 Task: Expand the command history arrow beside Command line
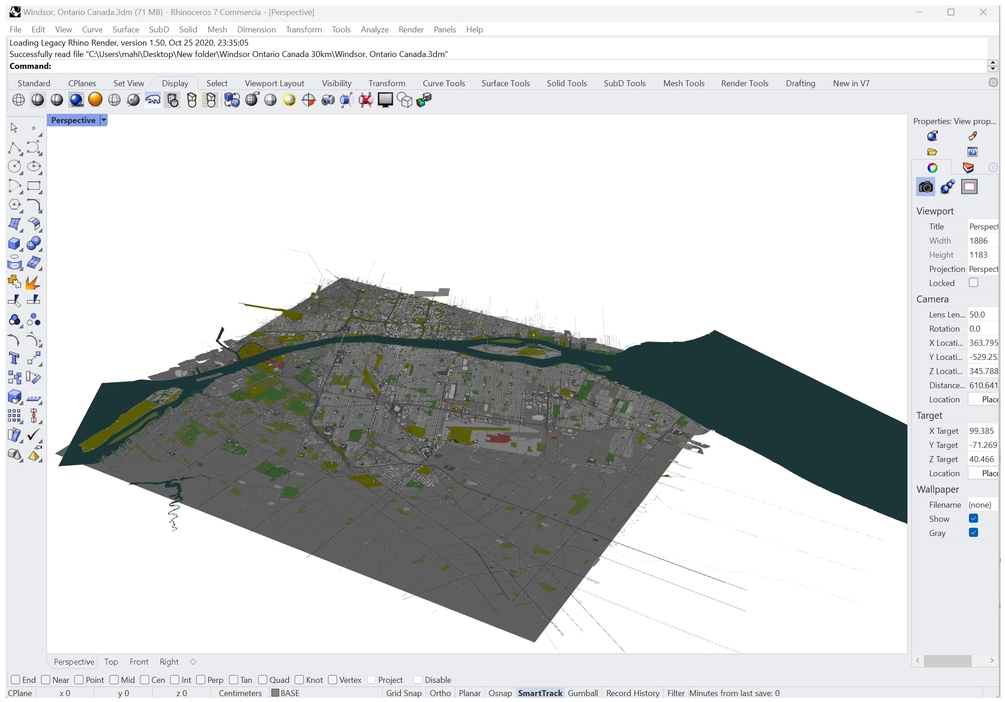992,66
